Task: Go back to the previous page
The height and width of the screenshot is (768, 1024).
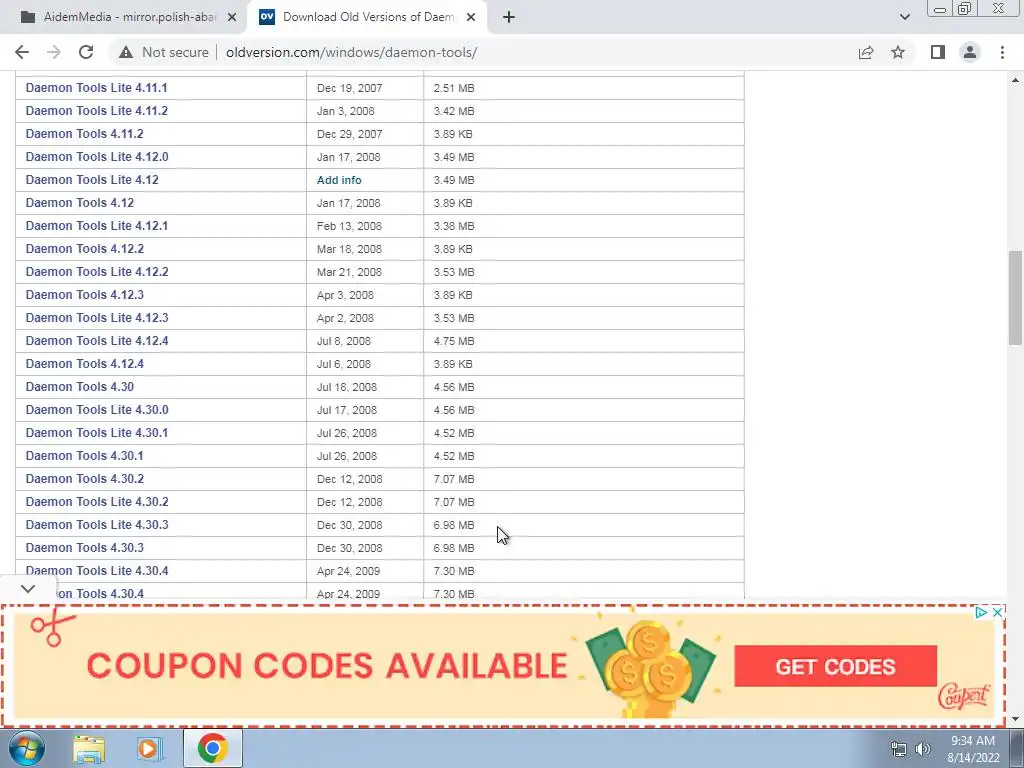Action: pyautogui.click(x=22, y=52)
